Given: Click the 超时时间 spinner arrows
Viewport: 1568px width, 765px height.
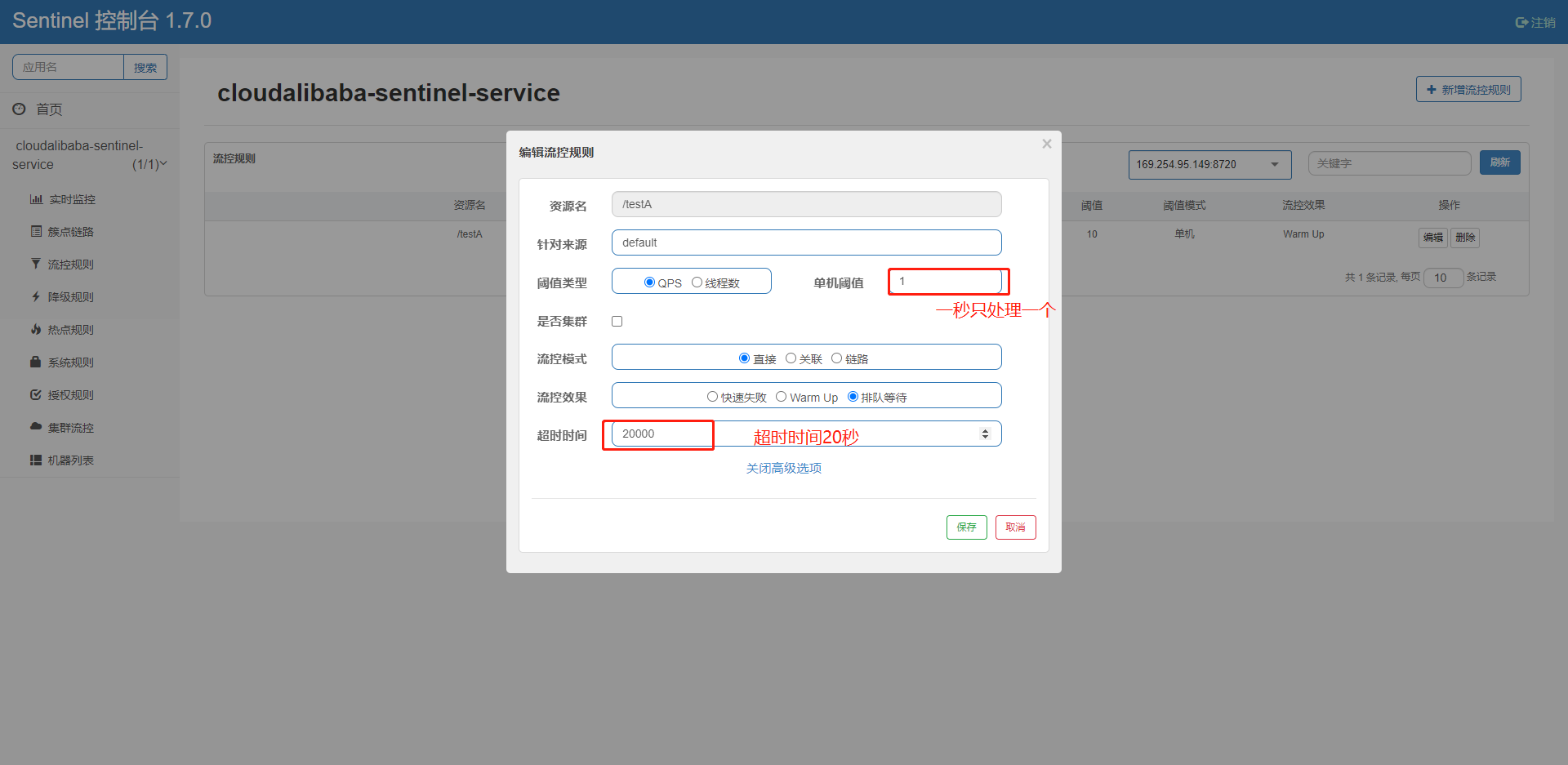Looking at the screenshot, I should (x=985, y=434).
